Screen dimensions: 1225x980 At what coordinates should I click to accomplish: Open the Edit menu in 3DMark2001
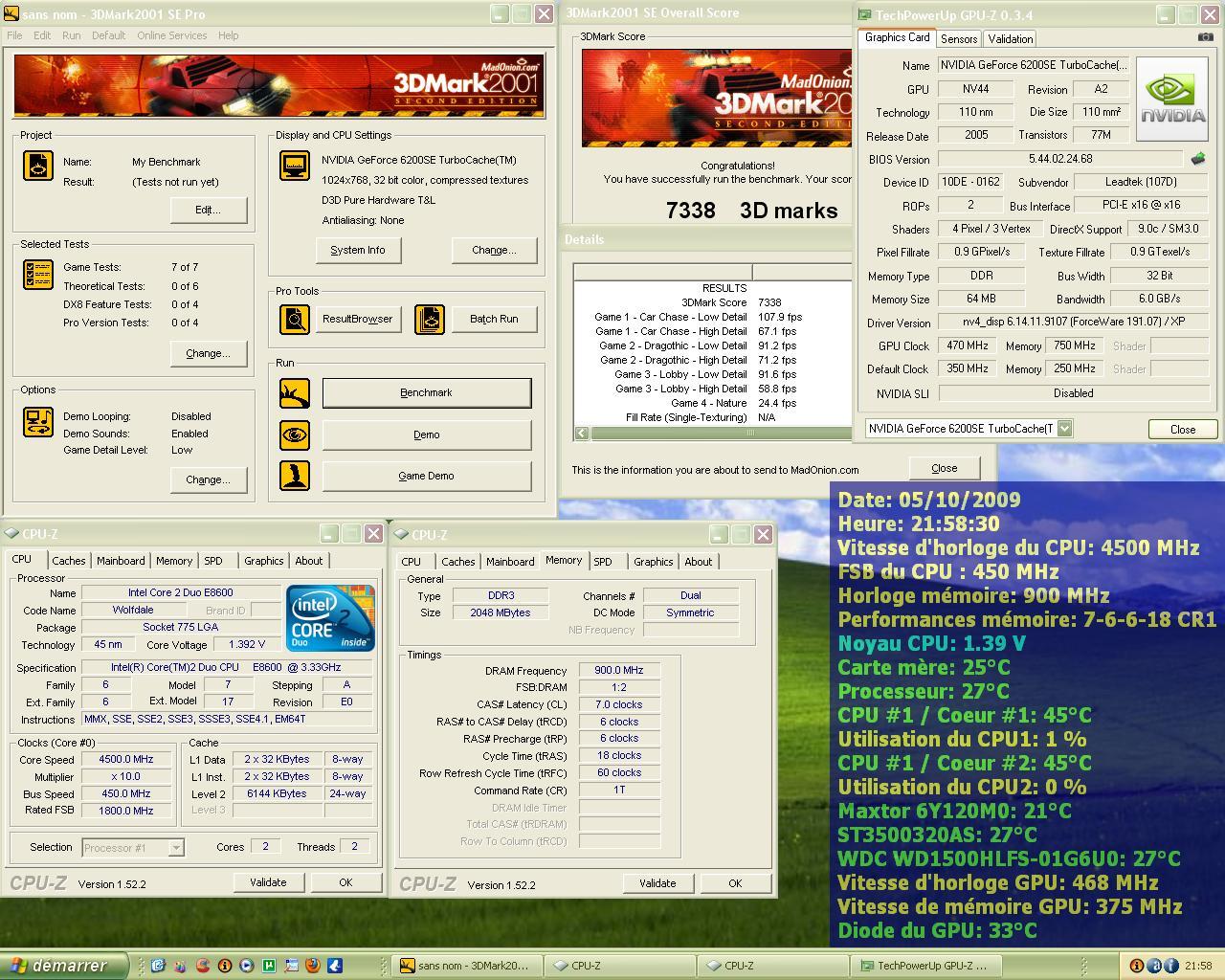point(42,35)
